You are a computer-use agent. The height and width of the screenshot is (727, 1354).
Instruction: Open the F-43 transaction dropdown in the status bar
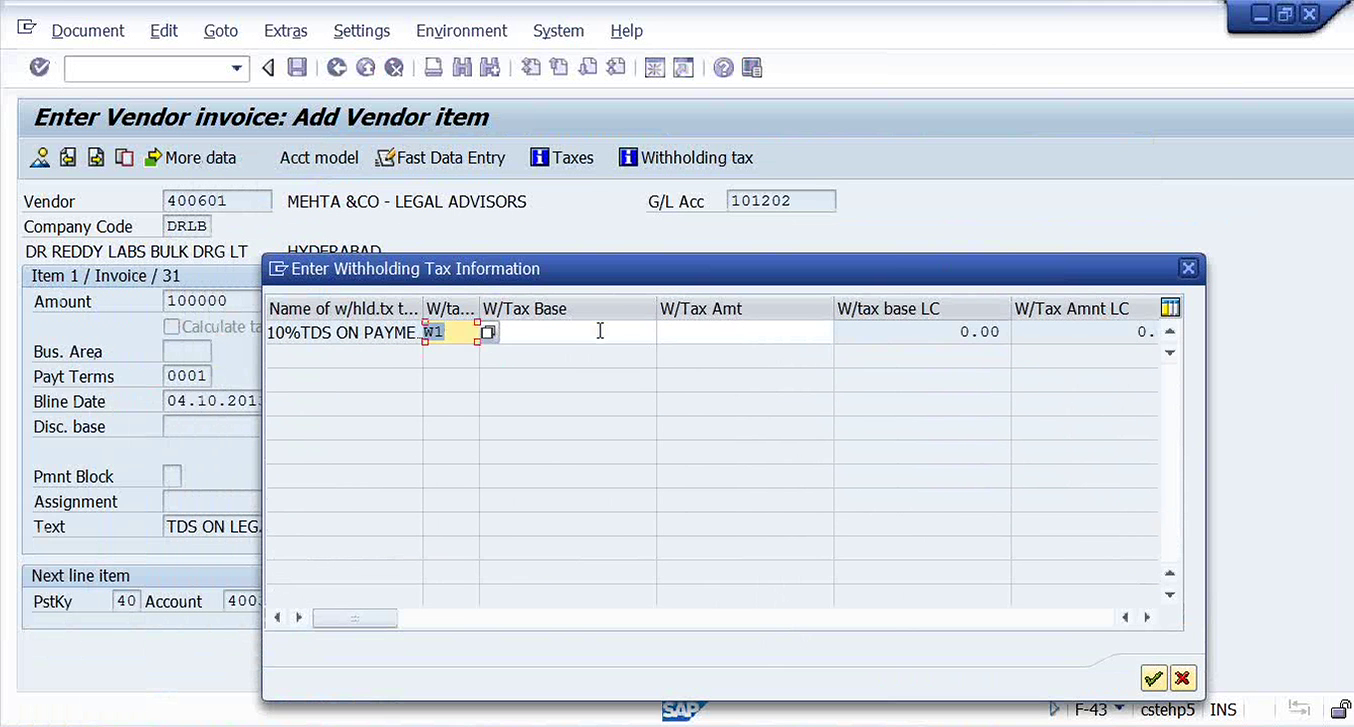1119,710
